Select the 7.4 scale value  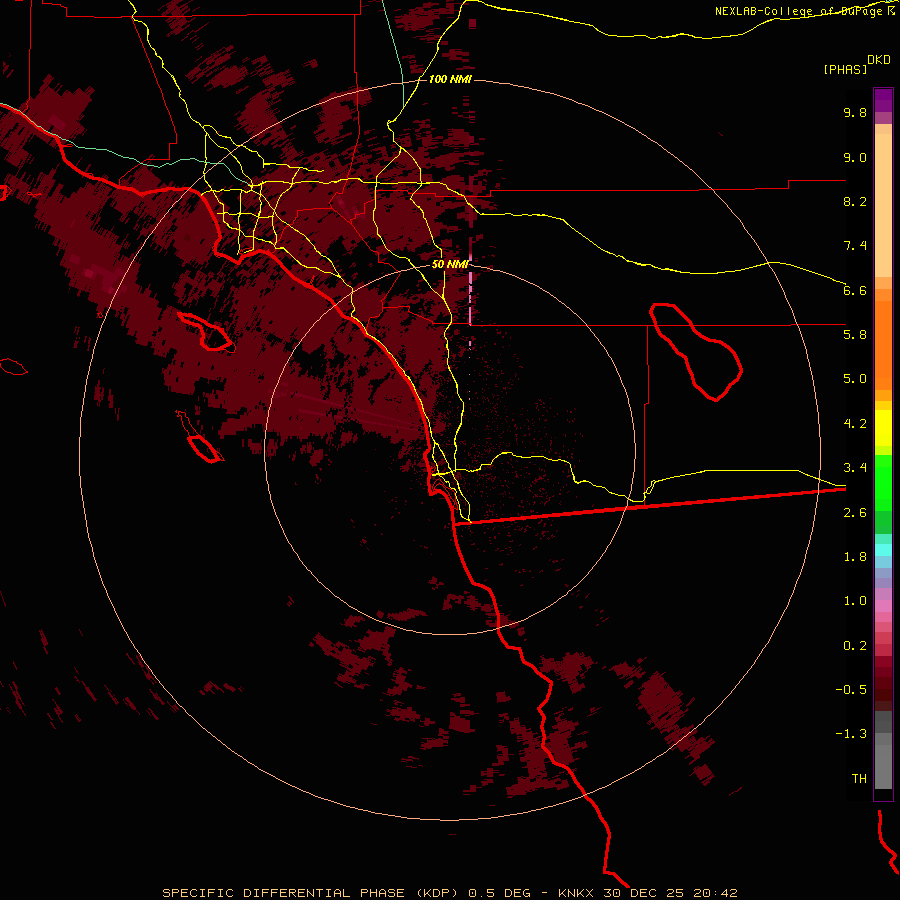pos(855,246)
